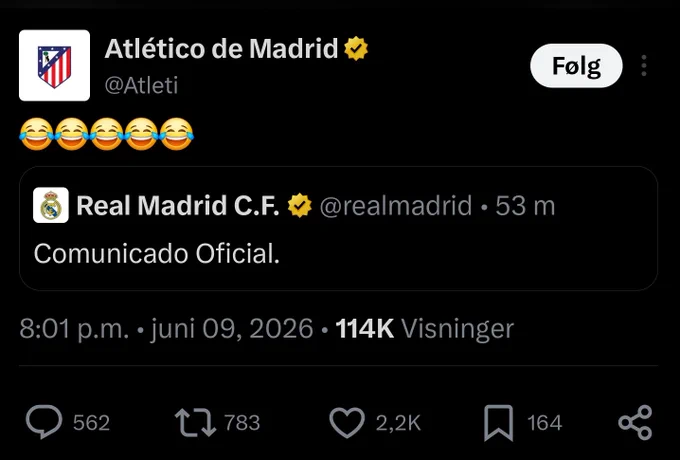Click the laughing emojis tweet text
The height and width of the screenshot is (460, 680).
click(107, 134)
